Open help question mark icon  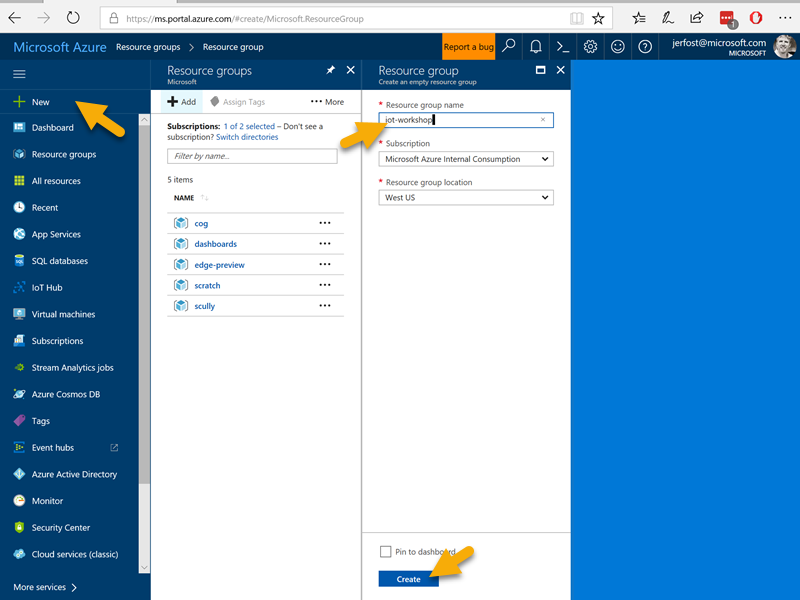(645, 46)
